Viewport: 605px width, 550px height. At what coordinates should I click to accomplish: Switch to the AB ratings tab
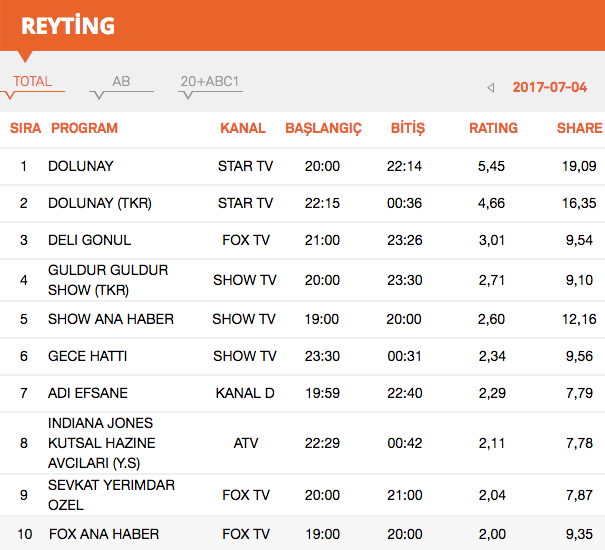point(121,82)
